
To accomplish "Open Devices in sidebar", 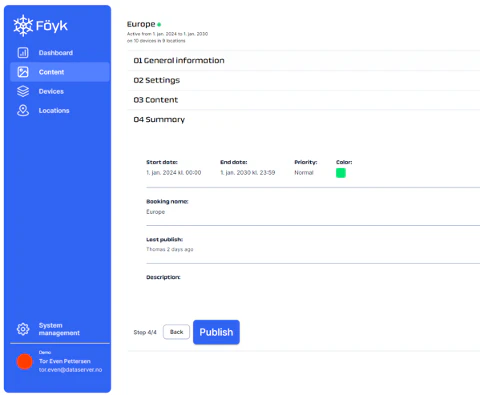I will click(x=51, y=91).
